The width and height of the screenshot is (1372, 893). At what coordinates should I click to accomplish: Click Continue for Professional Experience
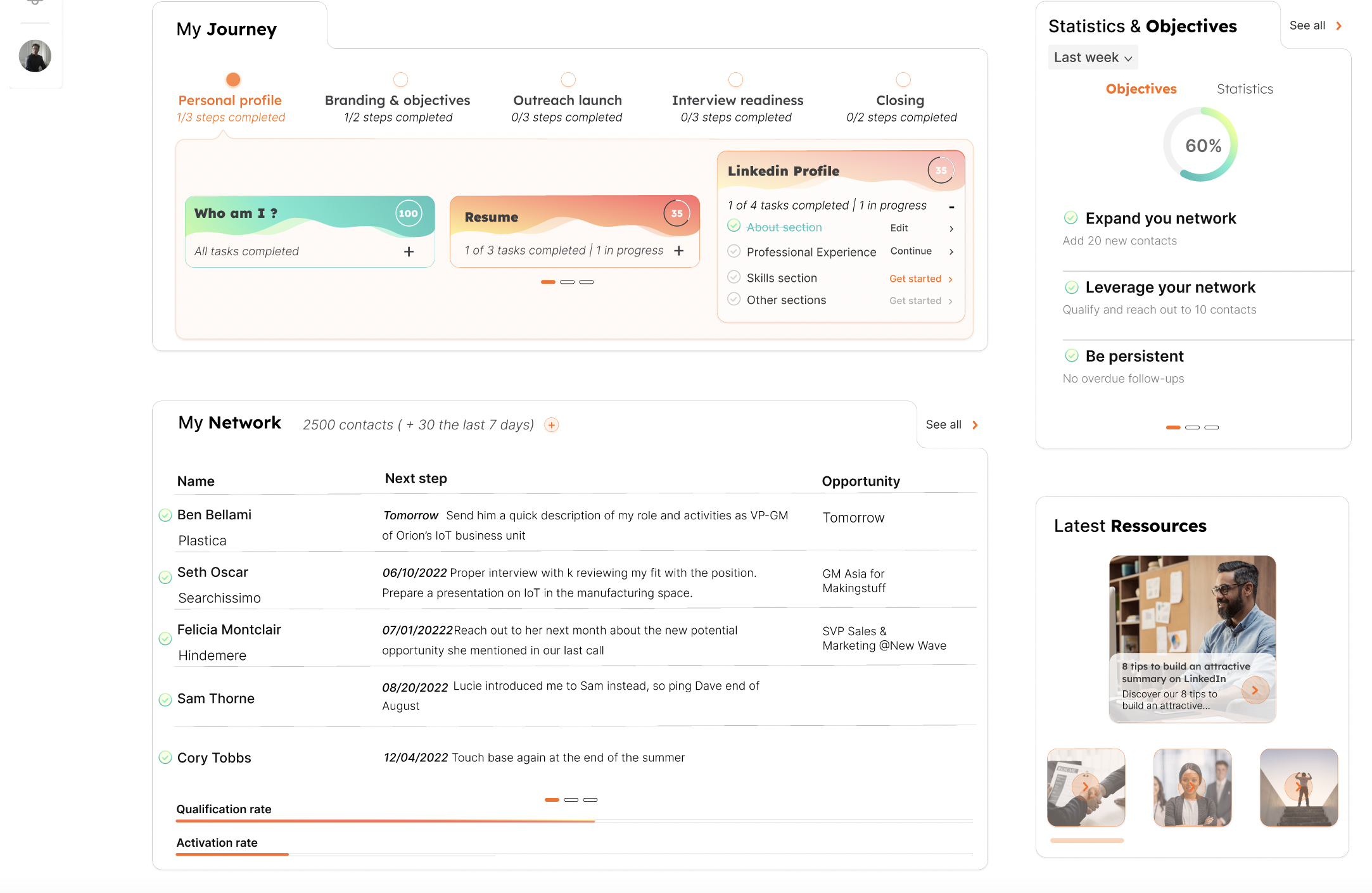click(x=911, y=251)
